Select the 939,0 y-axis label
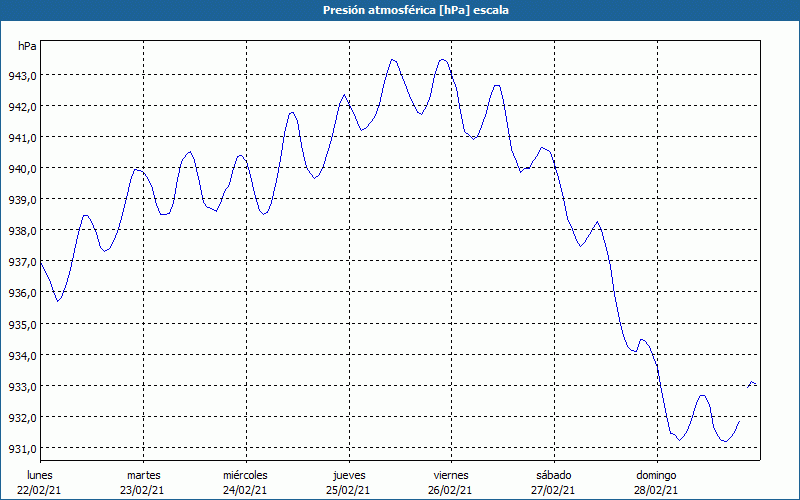 [x=22, y=200]
